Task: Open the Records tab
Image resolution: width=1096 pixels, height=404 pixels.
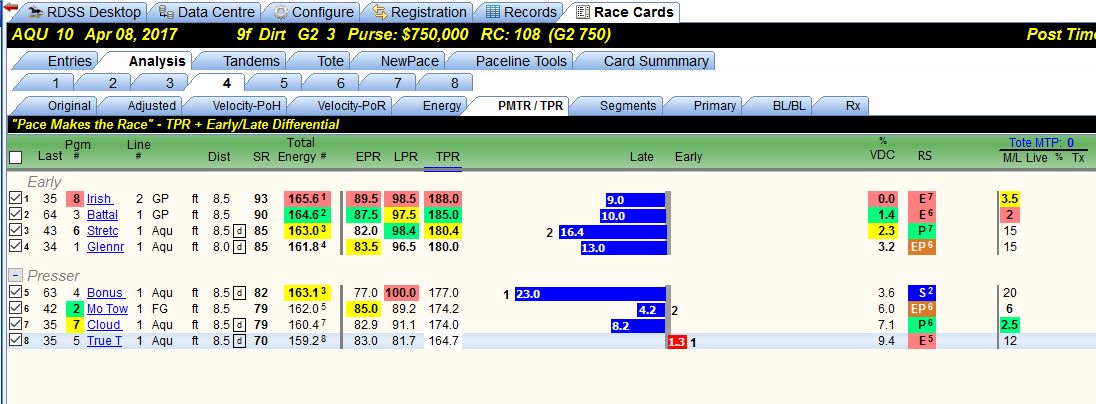Action: click(521, 12)
